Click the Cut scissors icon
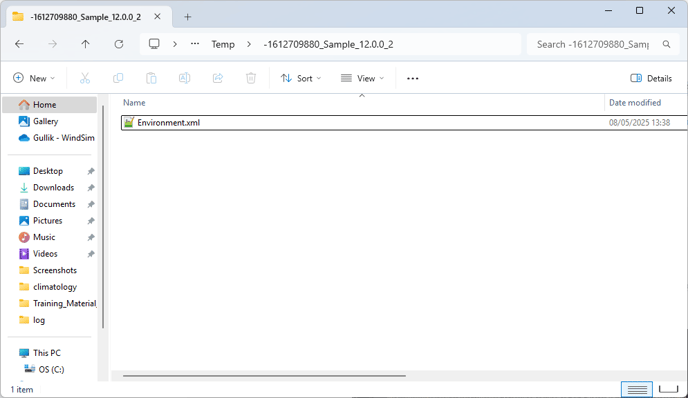 [85, 78]
